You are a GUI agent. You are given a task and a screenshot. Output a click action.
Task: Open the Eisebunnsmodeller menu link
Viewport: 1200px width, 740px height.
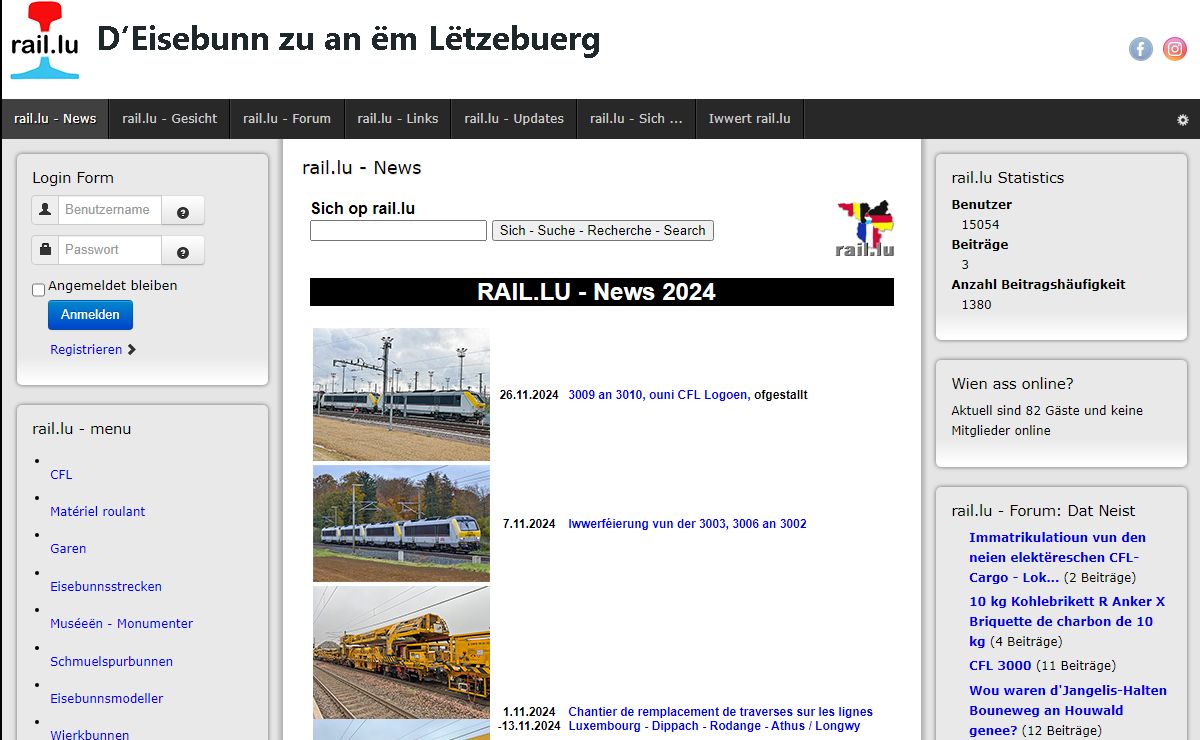pos(107,699)
